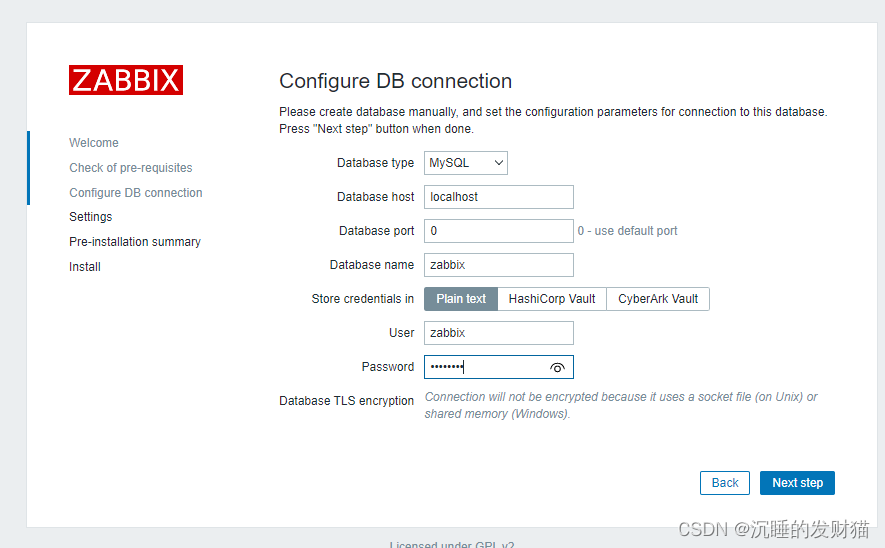885x548 pixels.
Task: Select CyberArk Vault credentials storage
Action: [x=658, y=299]
